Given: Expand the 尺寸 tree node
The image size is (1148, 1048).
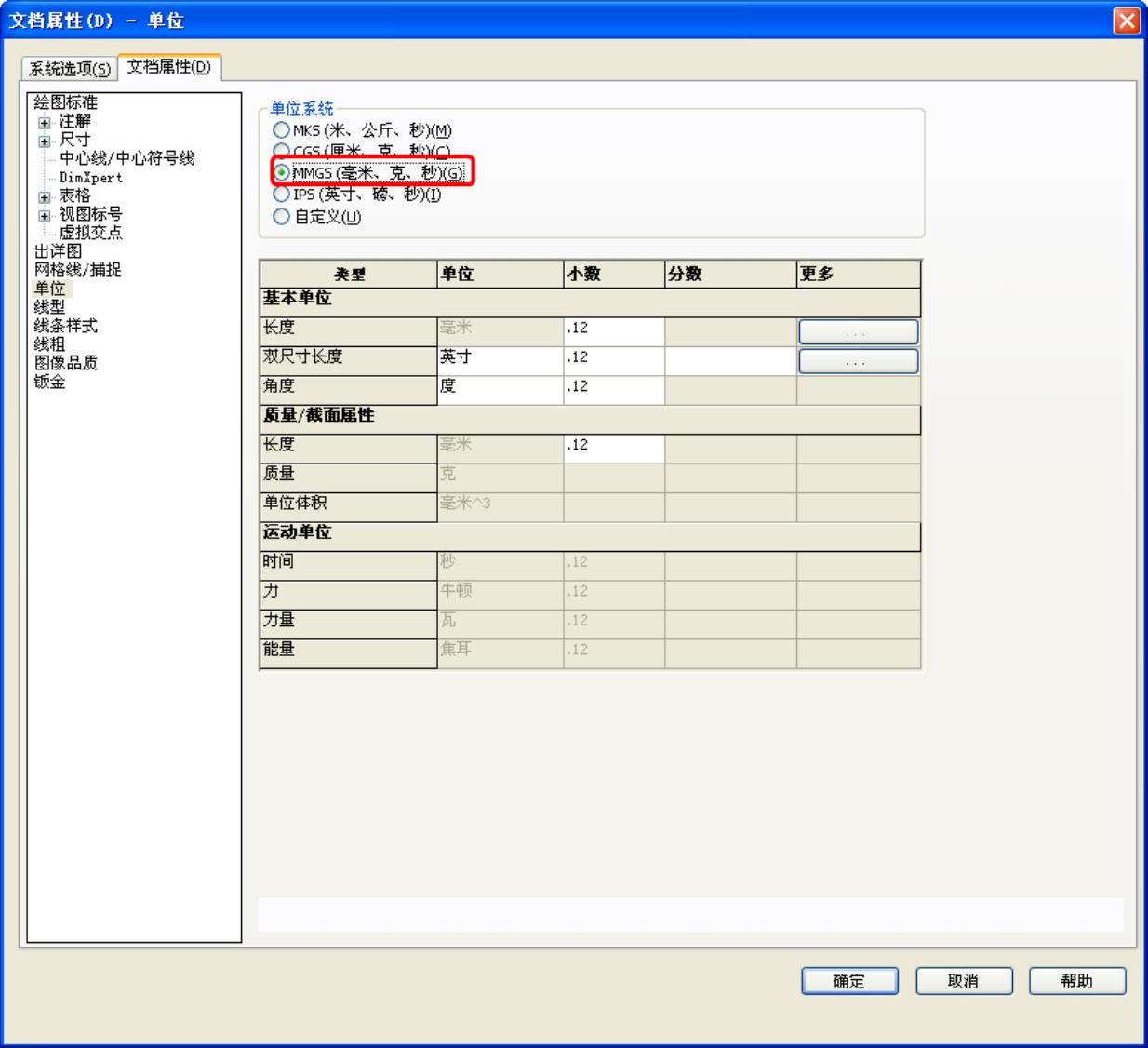Looking at the screenshot, I should point(44,141).
